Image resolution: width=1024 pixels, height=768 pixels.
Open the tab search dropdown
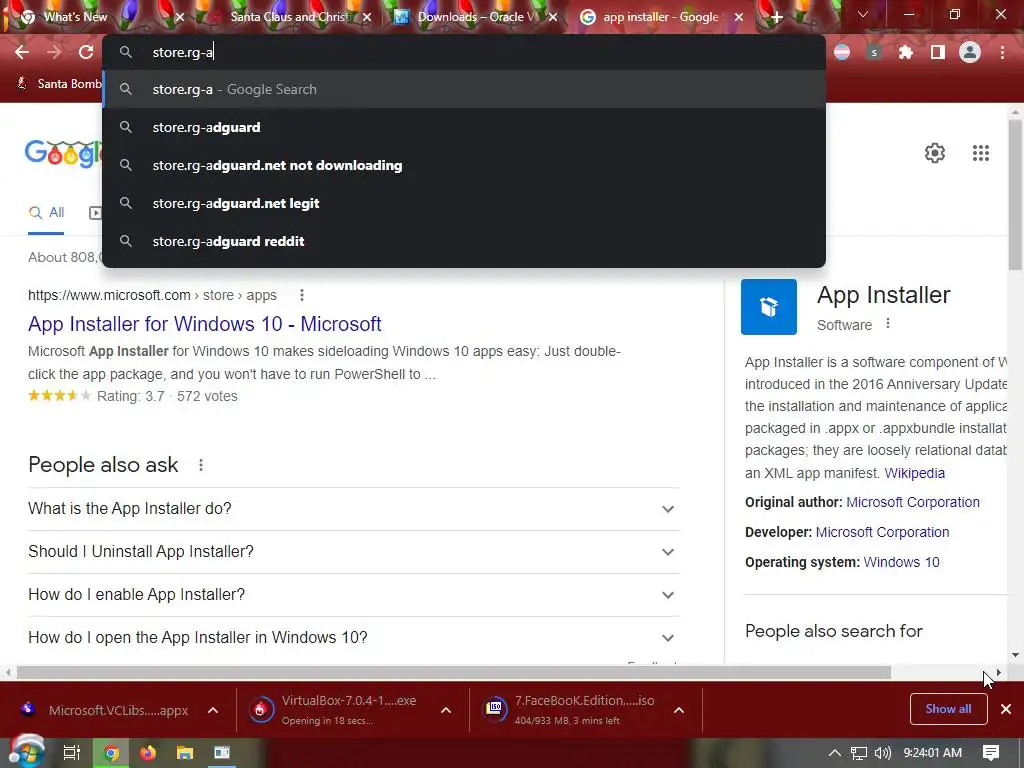(x=863, y=14)
